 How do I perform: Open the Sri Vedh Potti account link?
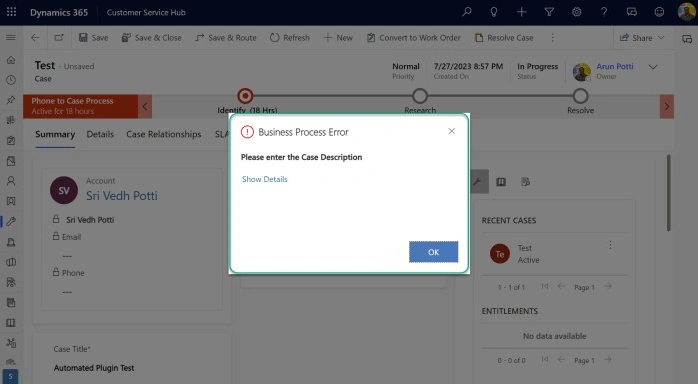tap(122, 196)
